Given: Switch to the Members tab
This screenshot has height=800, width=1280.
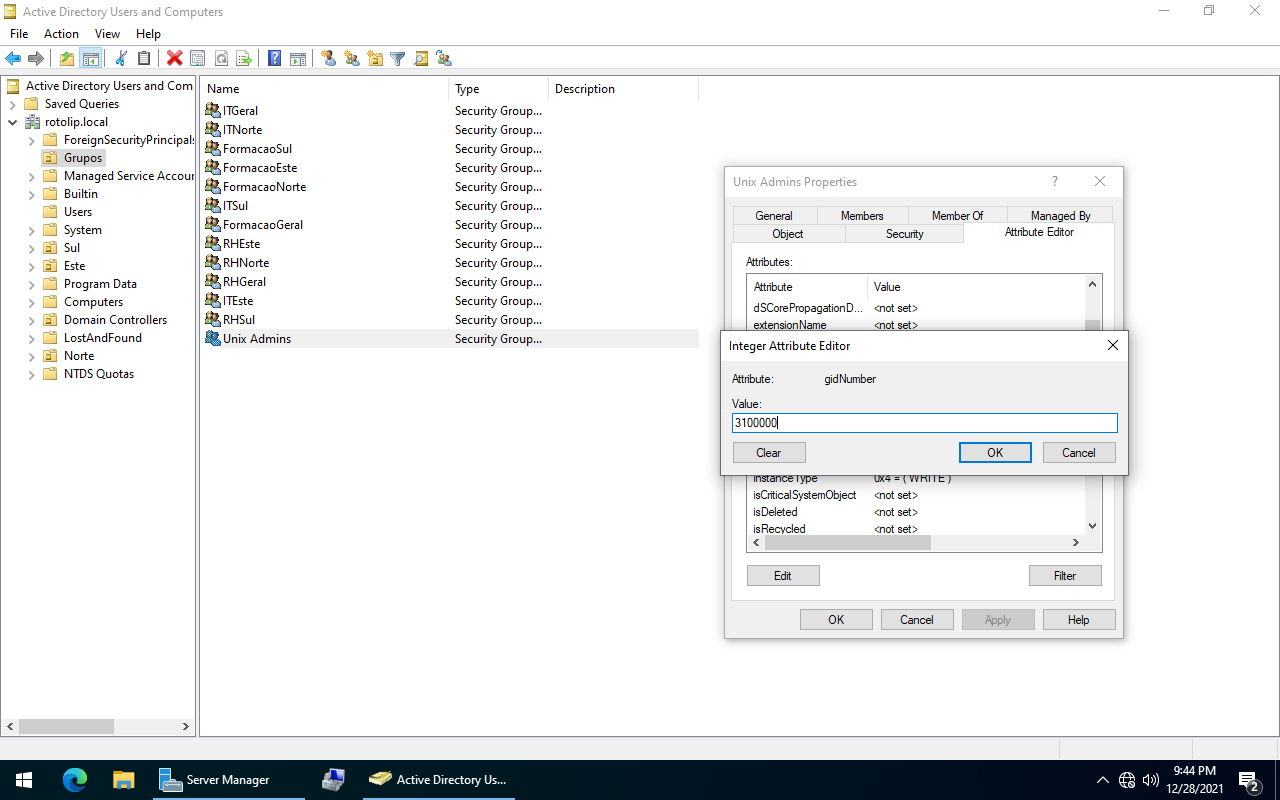Looking at the screenshot, I should pos(861,216).
